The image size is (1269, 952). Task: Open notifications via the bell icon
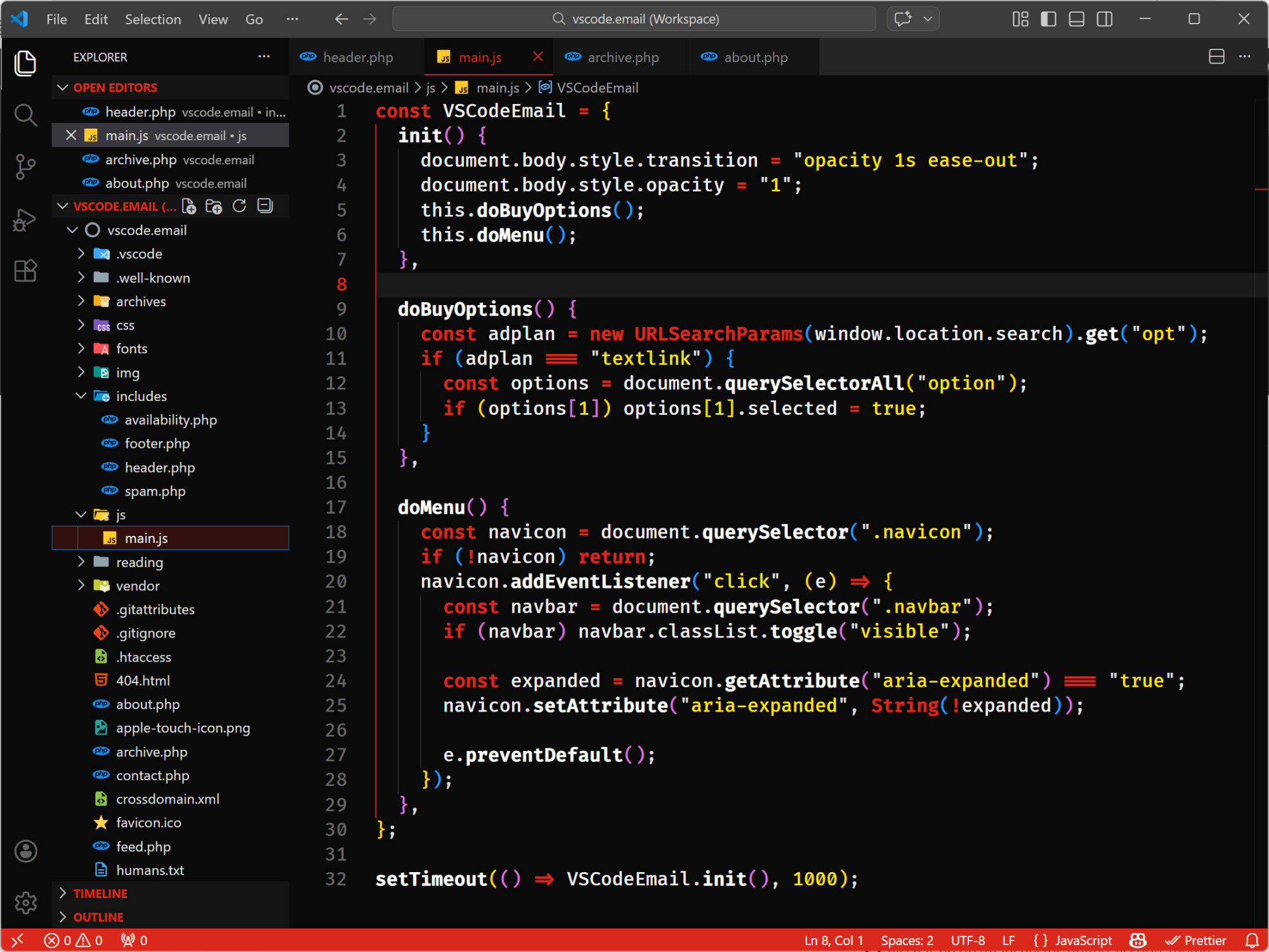1252,940
